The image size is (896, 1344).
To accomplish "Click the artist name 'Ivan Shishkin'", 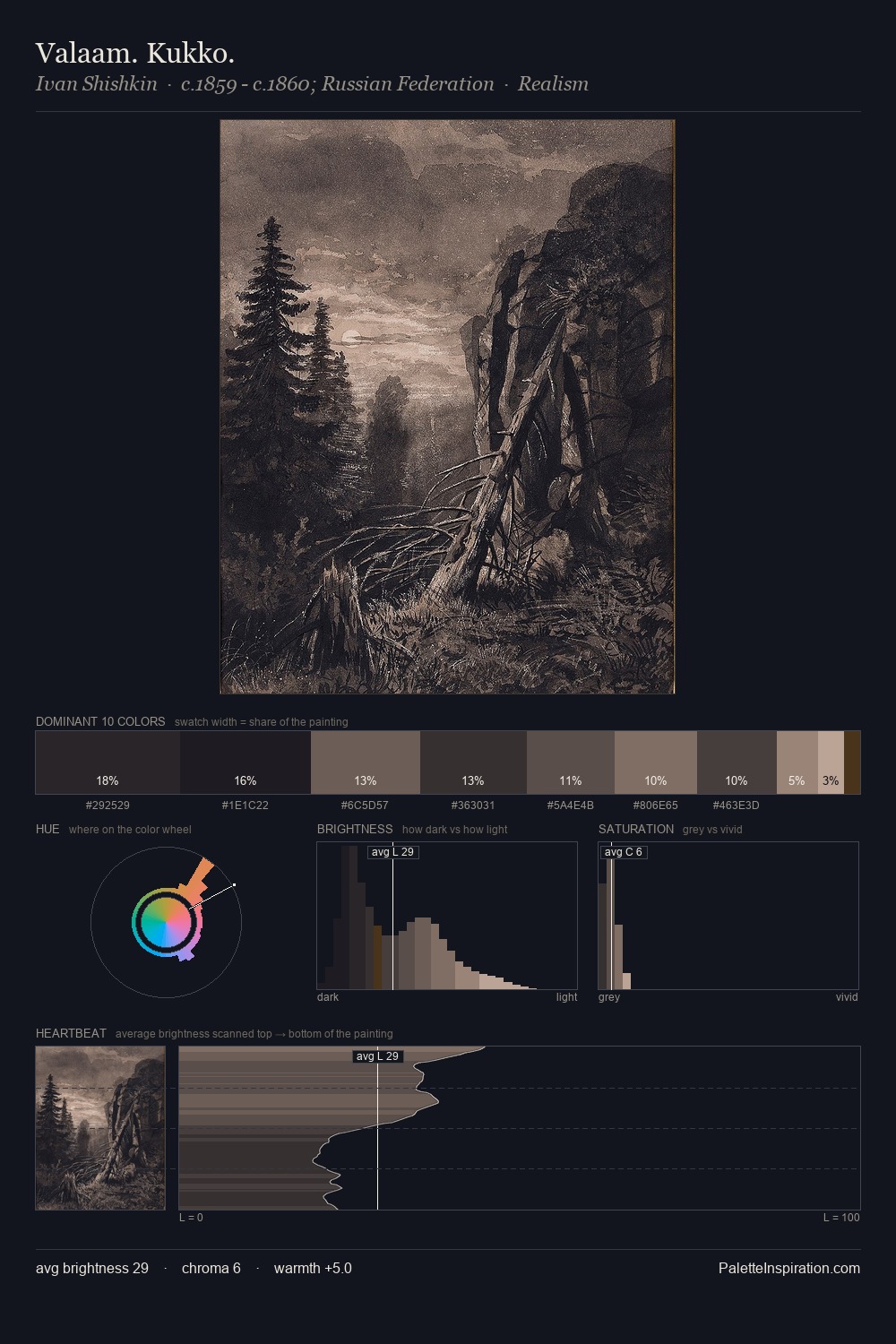I will [x=96, y=84].
